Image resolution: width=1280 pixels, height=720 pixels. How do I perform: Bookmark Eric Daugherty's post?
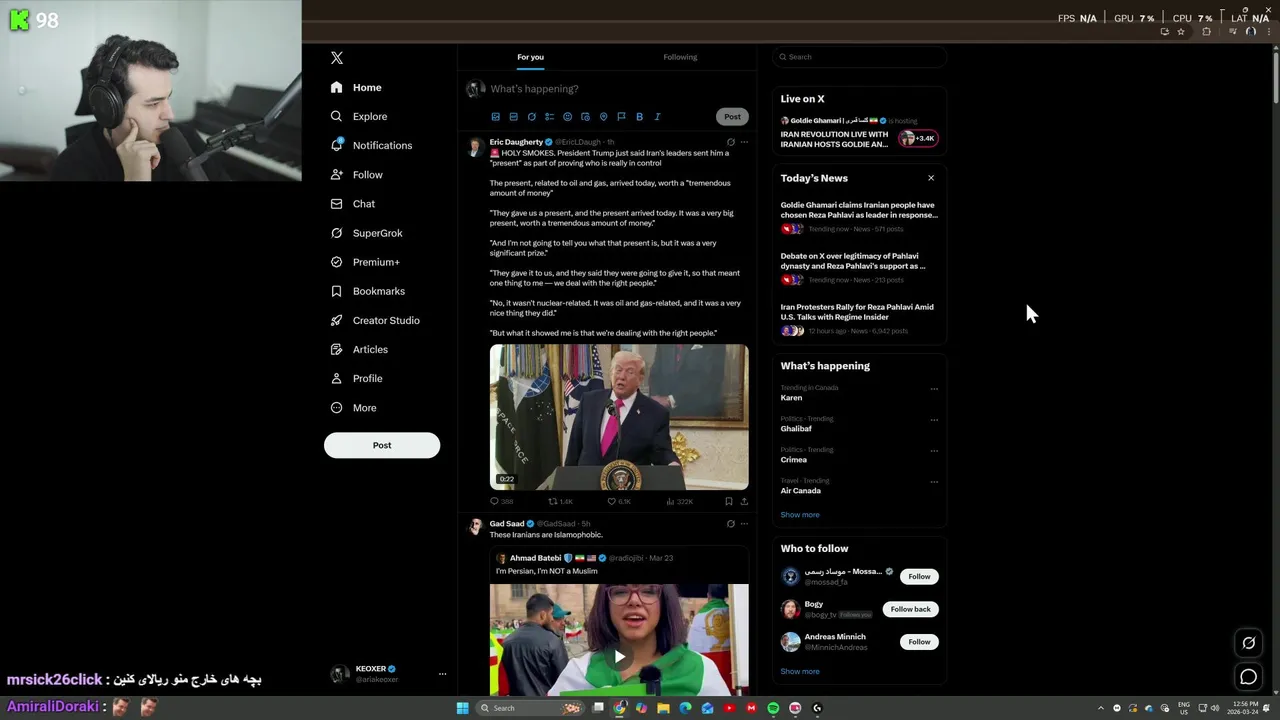[x=729, y=501]
